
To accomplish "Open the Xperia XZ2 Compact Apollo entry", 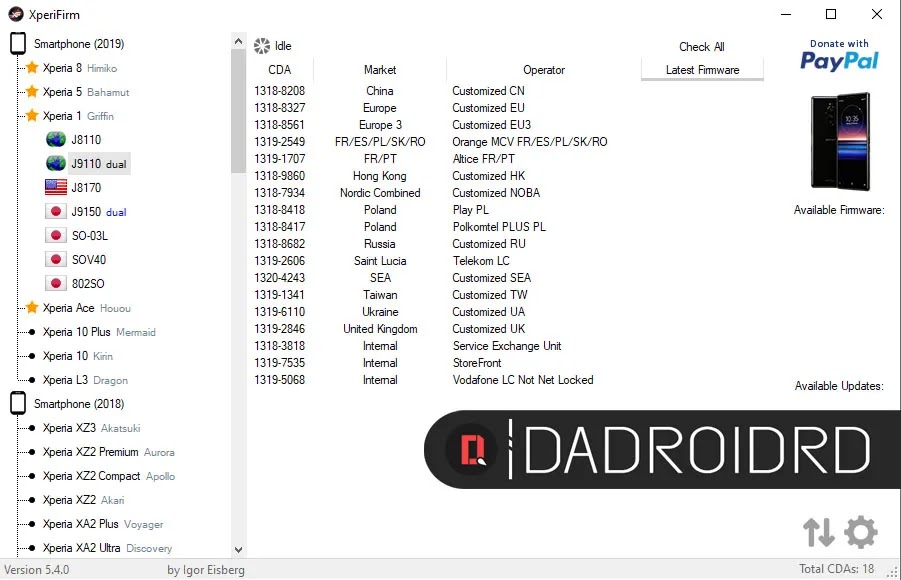I will [109, 476].
